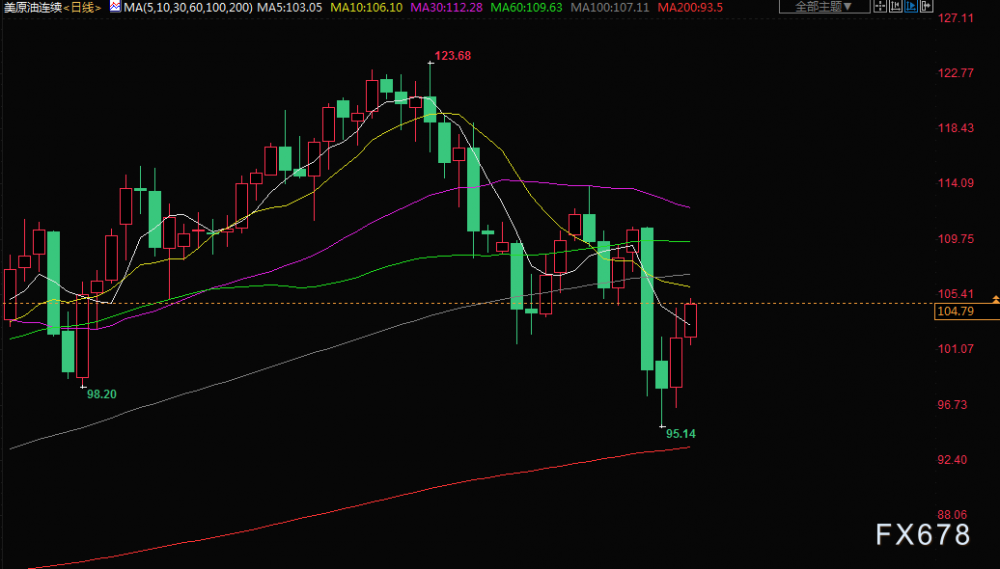
Task: Click the 122.77 axis price label
Action: click(955, 73)
